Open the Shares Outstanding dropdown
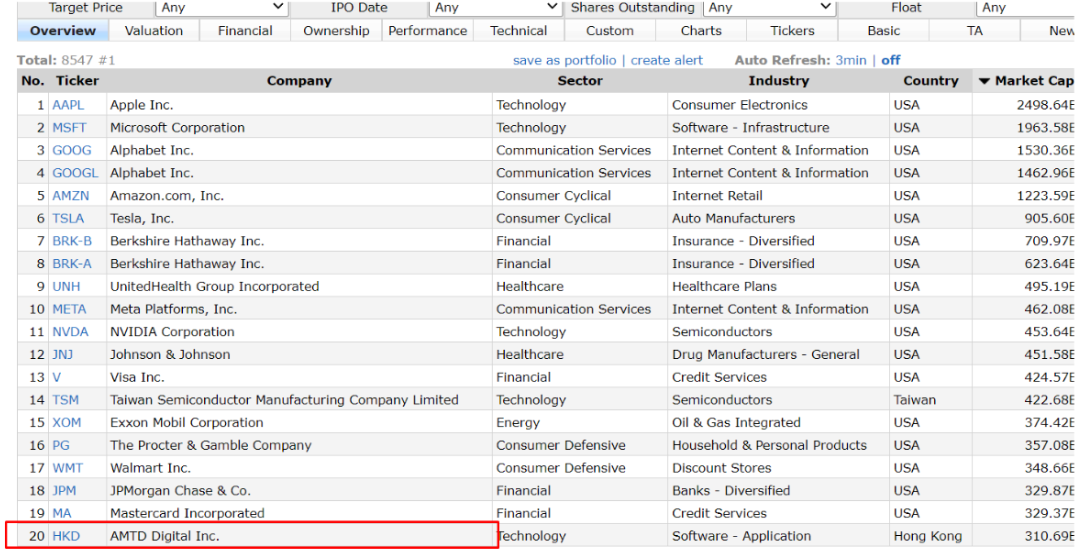This screenshot has height=552, width=1078. [x=769, y=8]
